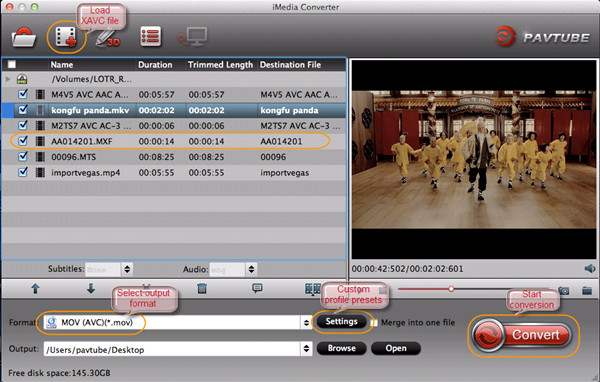This screenshot has width=600, height=382.
Task: Move selected item up with arrow icon
Action: pos(35,288)
